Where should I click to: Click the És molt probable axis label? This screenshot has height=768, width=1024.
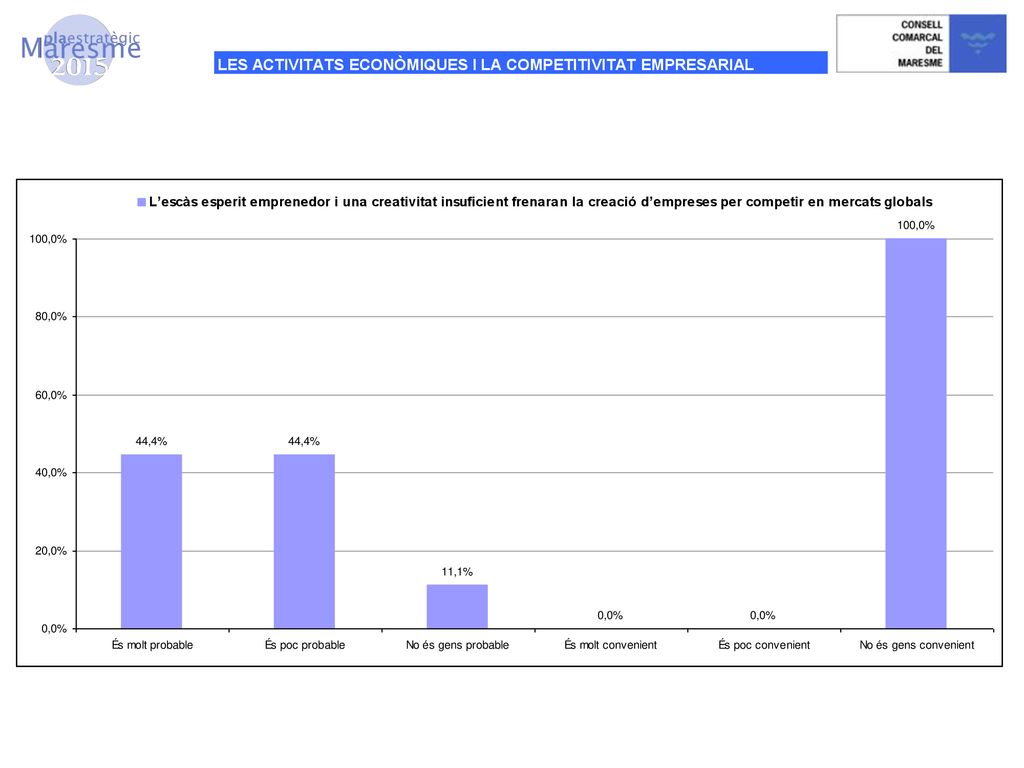click(152, 645)
